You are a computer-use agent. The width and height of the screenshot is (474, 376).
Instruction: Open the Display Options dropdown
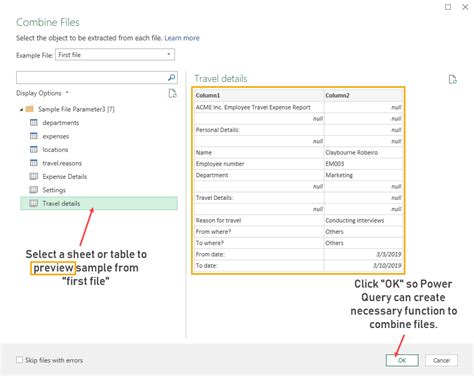click(x=42, y=93)
